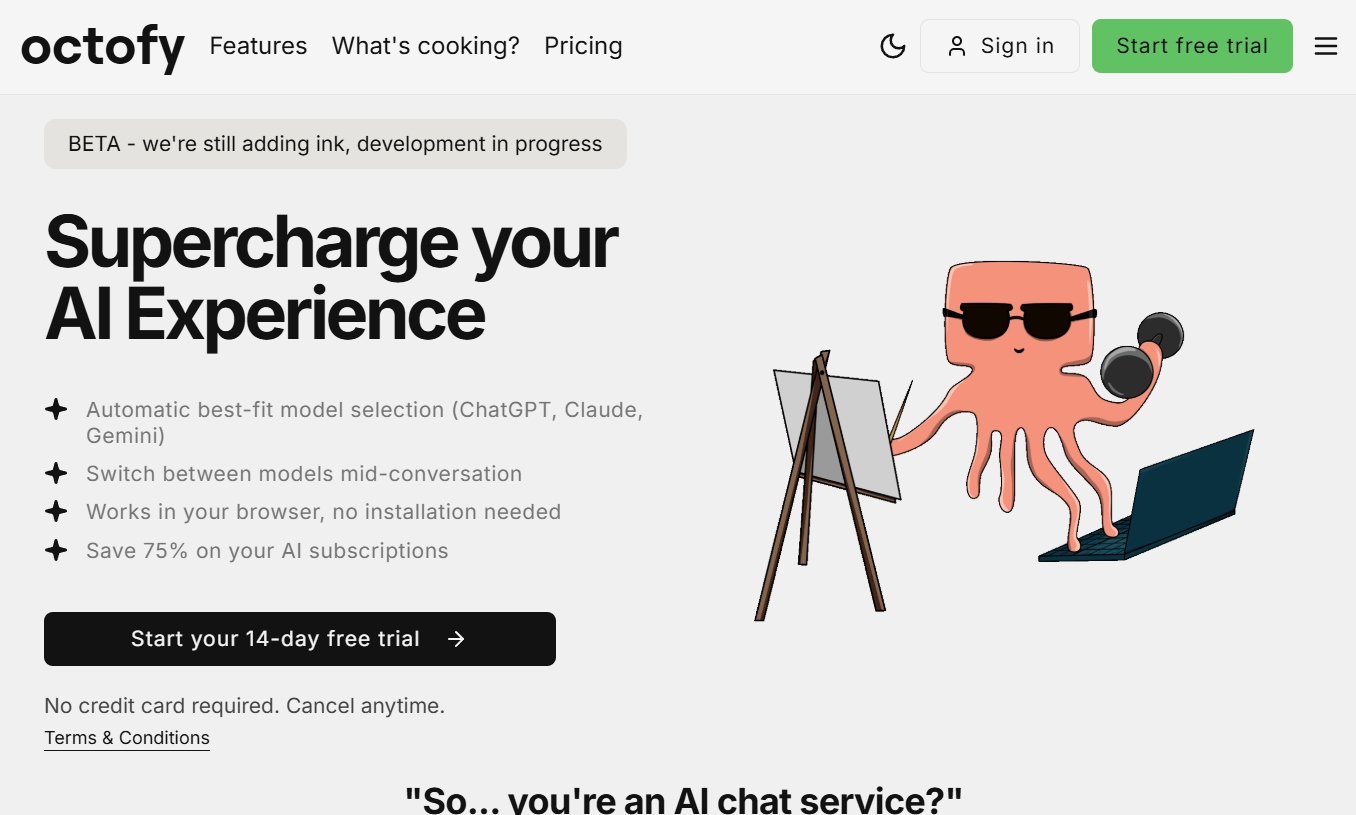Click the Supercharge your AI Experience headline
Screen dimensions: 1356x815
coord(330,278)
